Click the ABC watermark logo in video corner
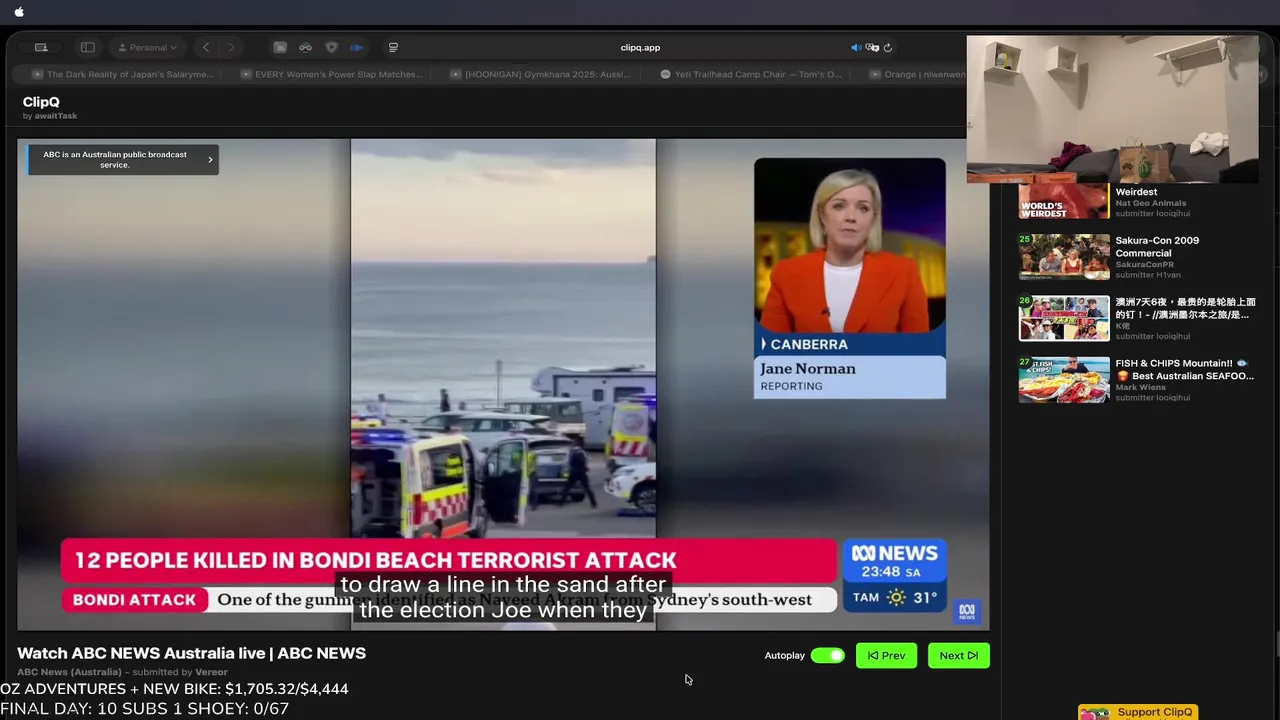1280x720 pixels. coord(966,611)
